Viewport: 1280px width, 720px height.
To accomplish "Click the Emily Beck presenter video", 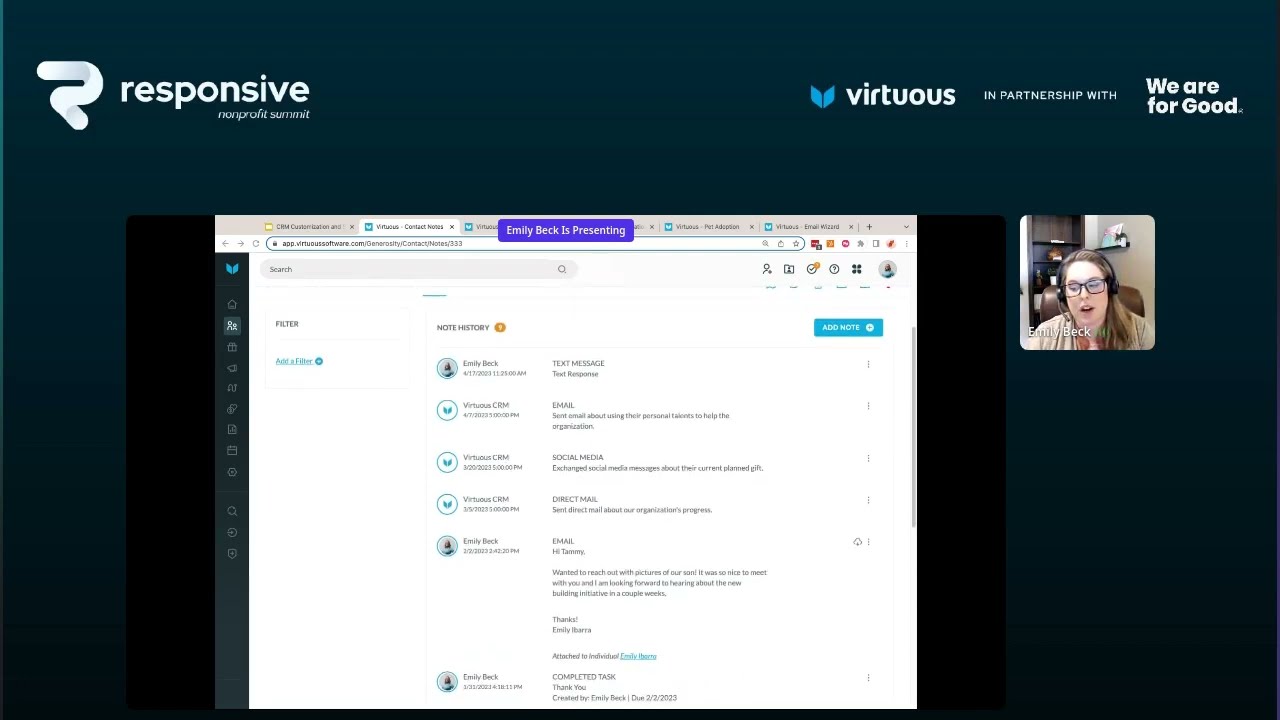I will point(1087,283).
